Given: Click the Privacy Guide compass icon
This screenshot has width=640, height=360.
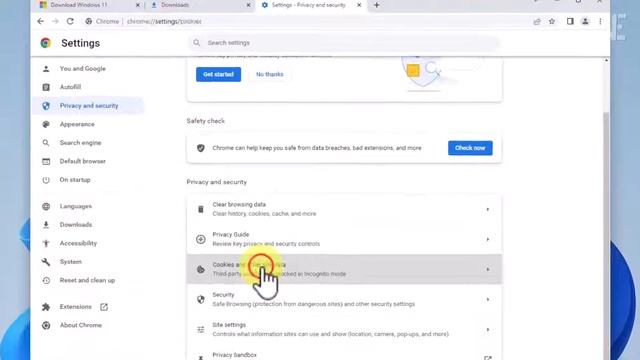Looking at the screenshot, I should coord(200,239).
